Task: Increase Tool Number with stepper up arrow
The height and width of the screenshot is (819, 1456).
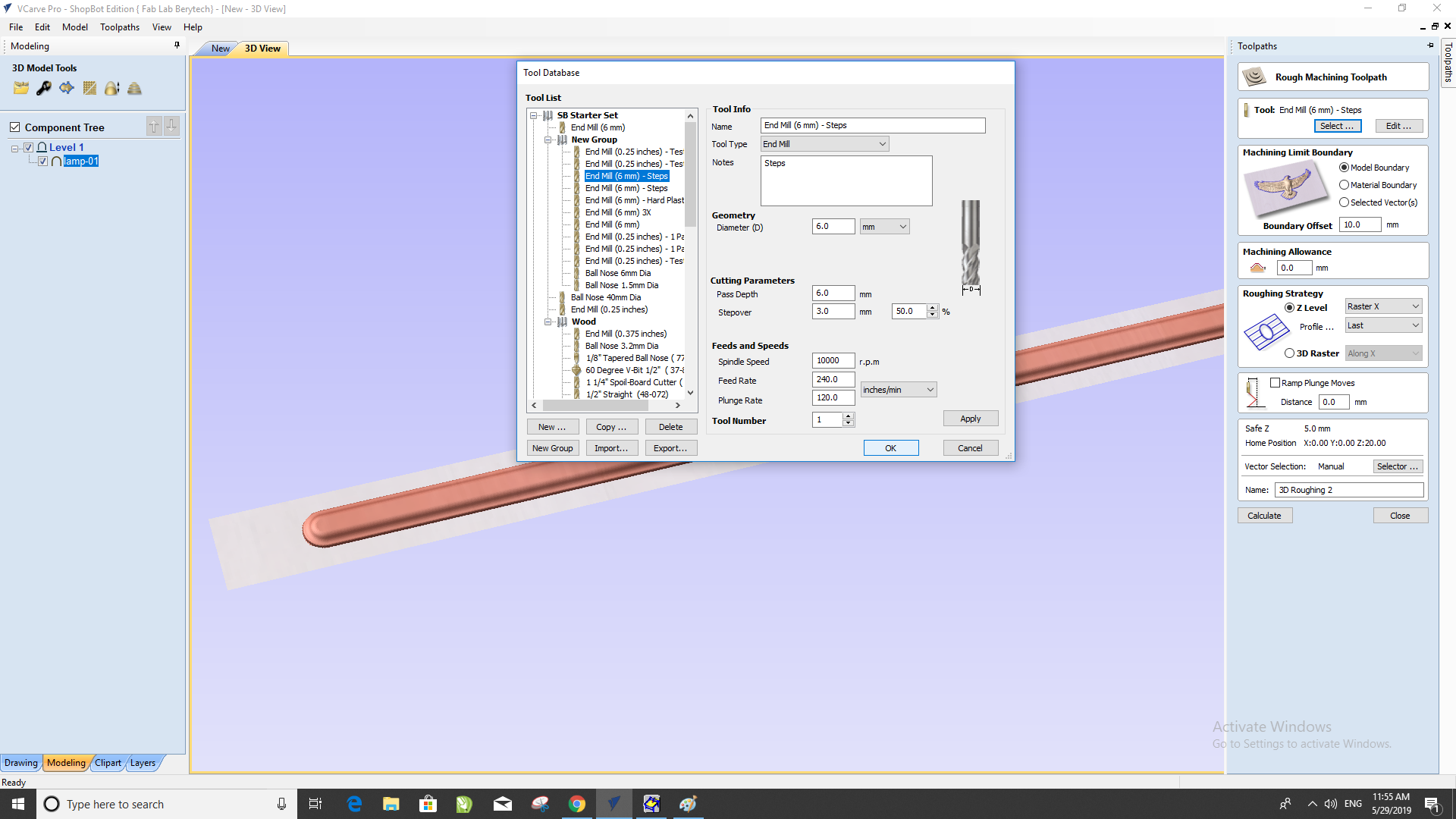Action: click(x=849, y=416)
